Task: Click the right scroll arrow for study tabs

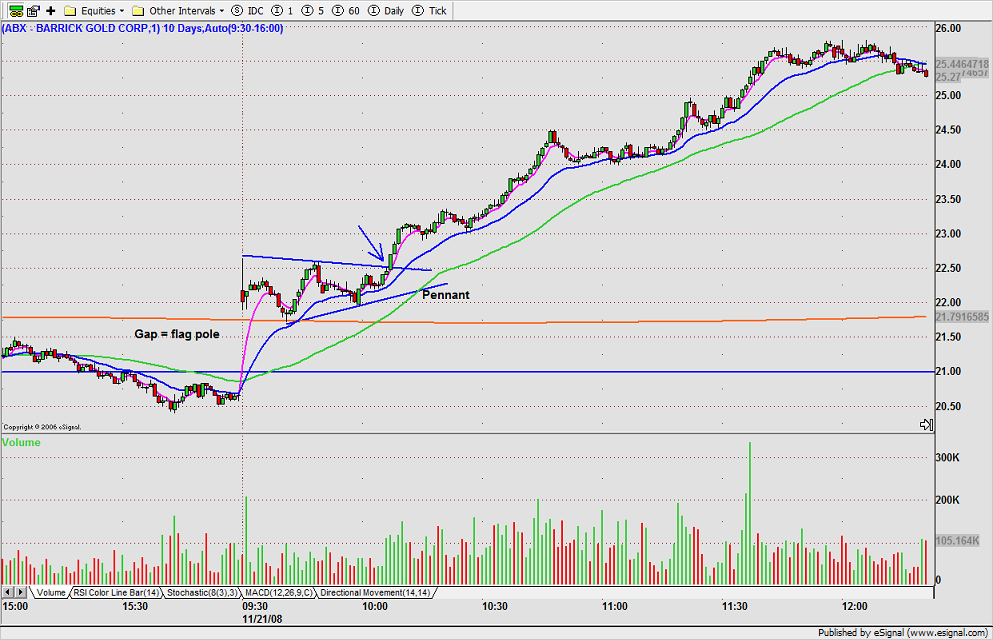Action: pyautogui.click(x=21, y=593)
